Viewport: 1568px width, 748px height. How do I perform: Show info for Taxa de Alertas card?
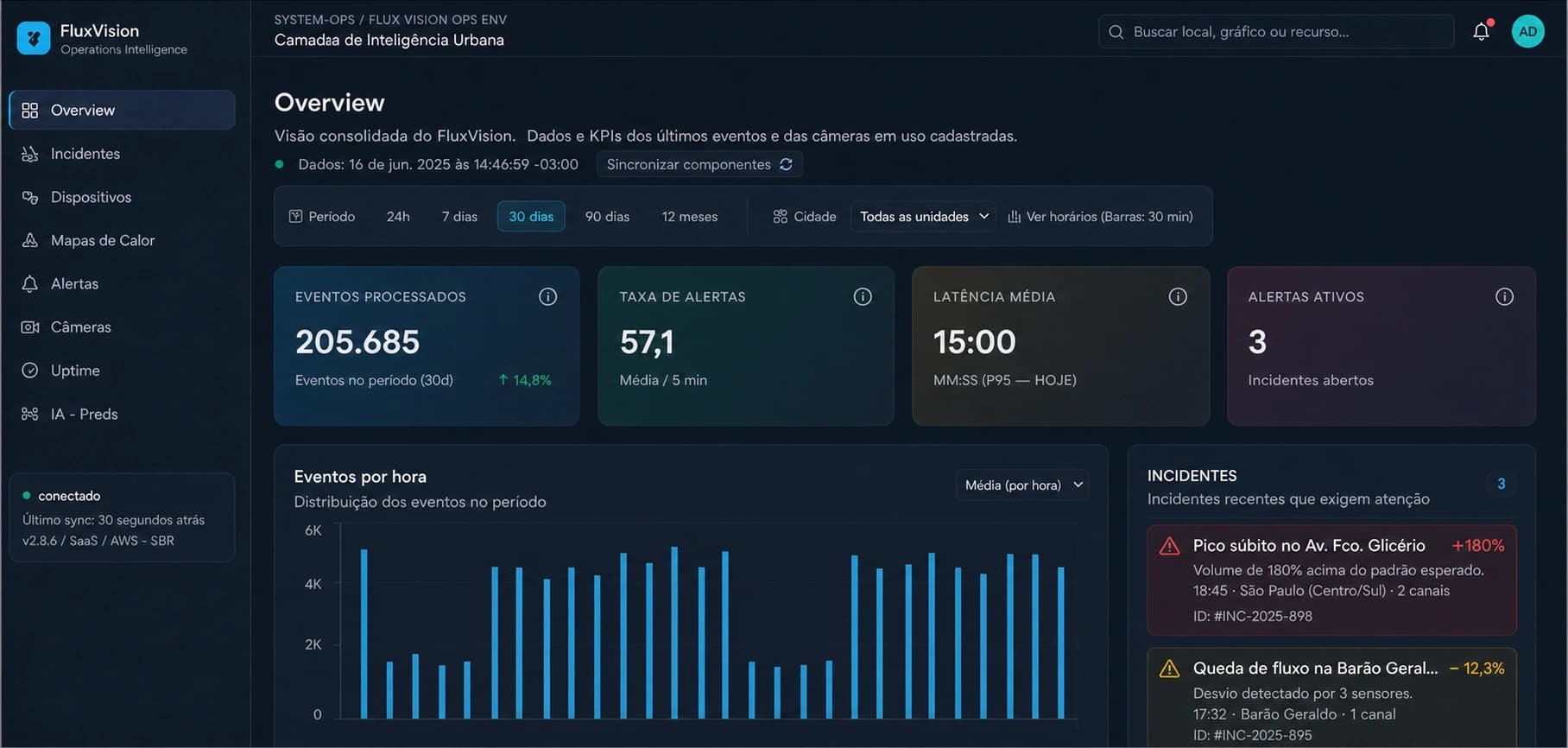click(x=863, y=296)
